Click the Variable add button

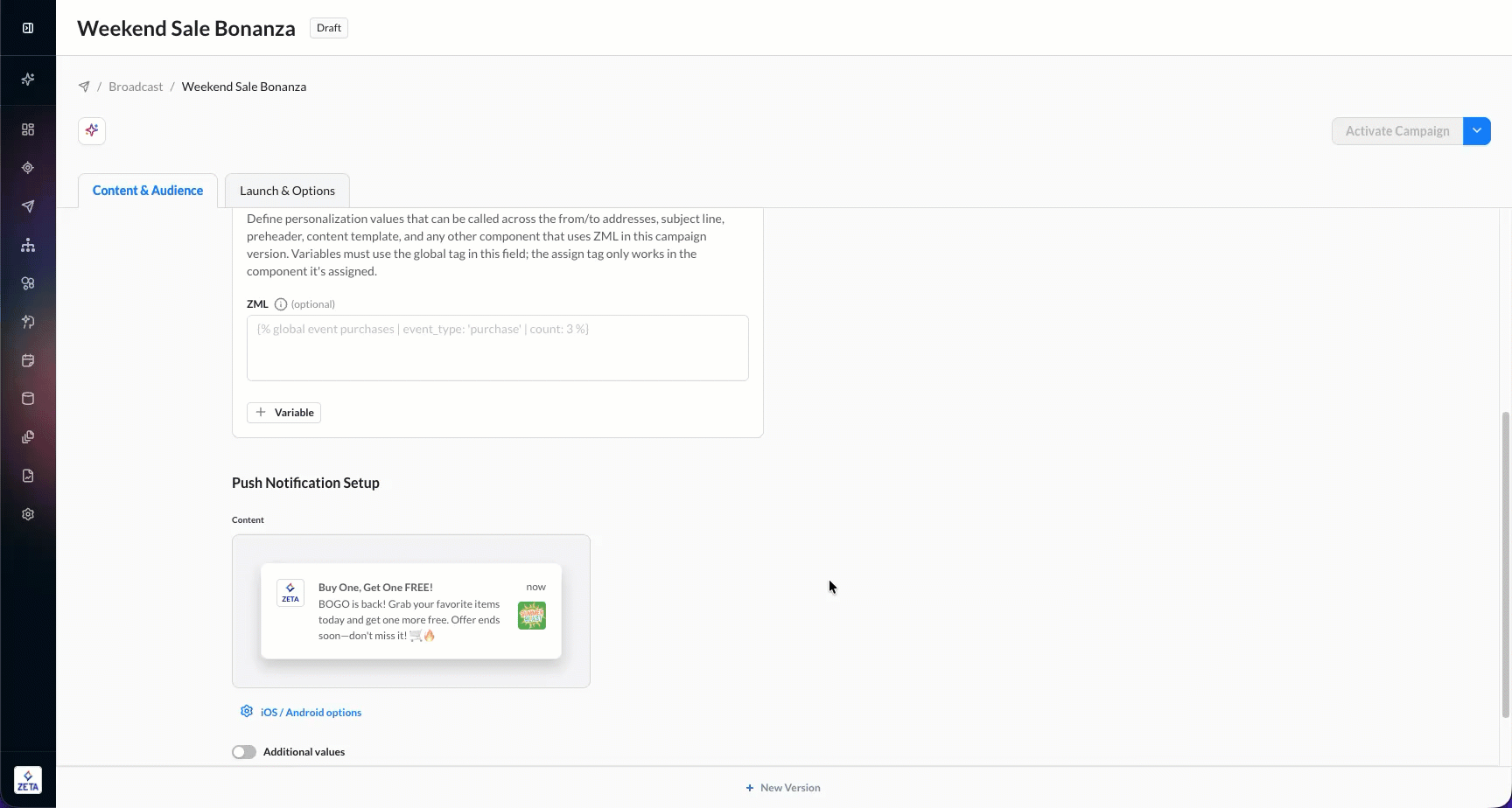coord(284,413)
